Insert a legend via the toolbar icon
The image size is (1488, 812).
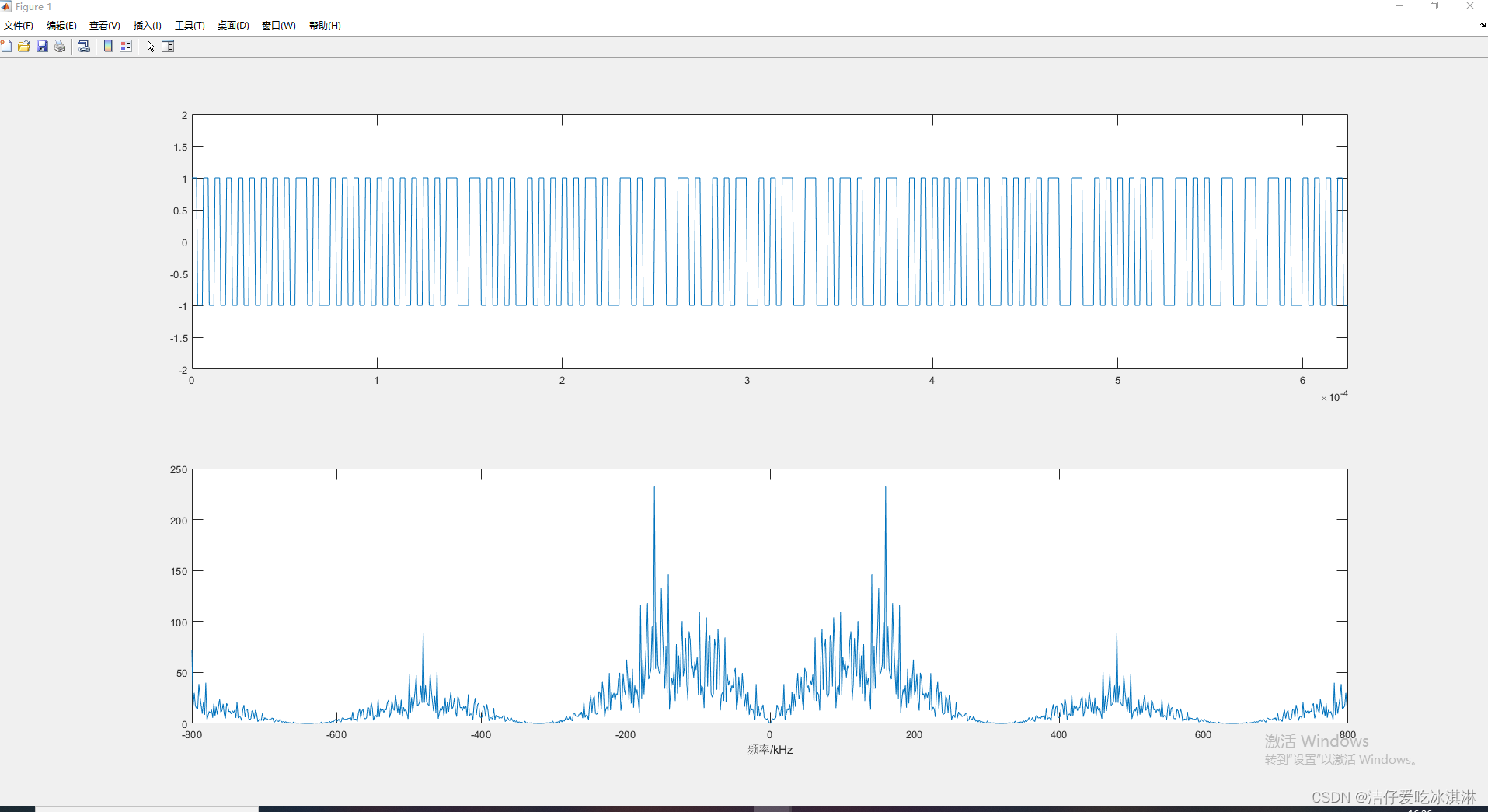[126, 47]
